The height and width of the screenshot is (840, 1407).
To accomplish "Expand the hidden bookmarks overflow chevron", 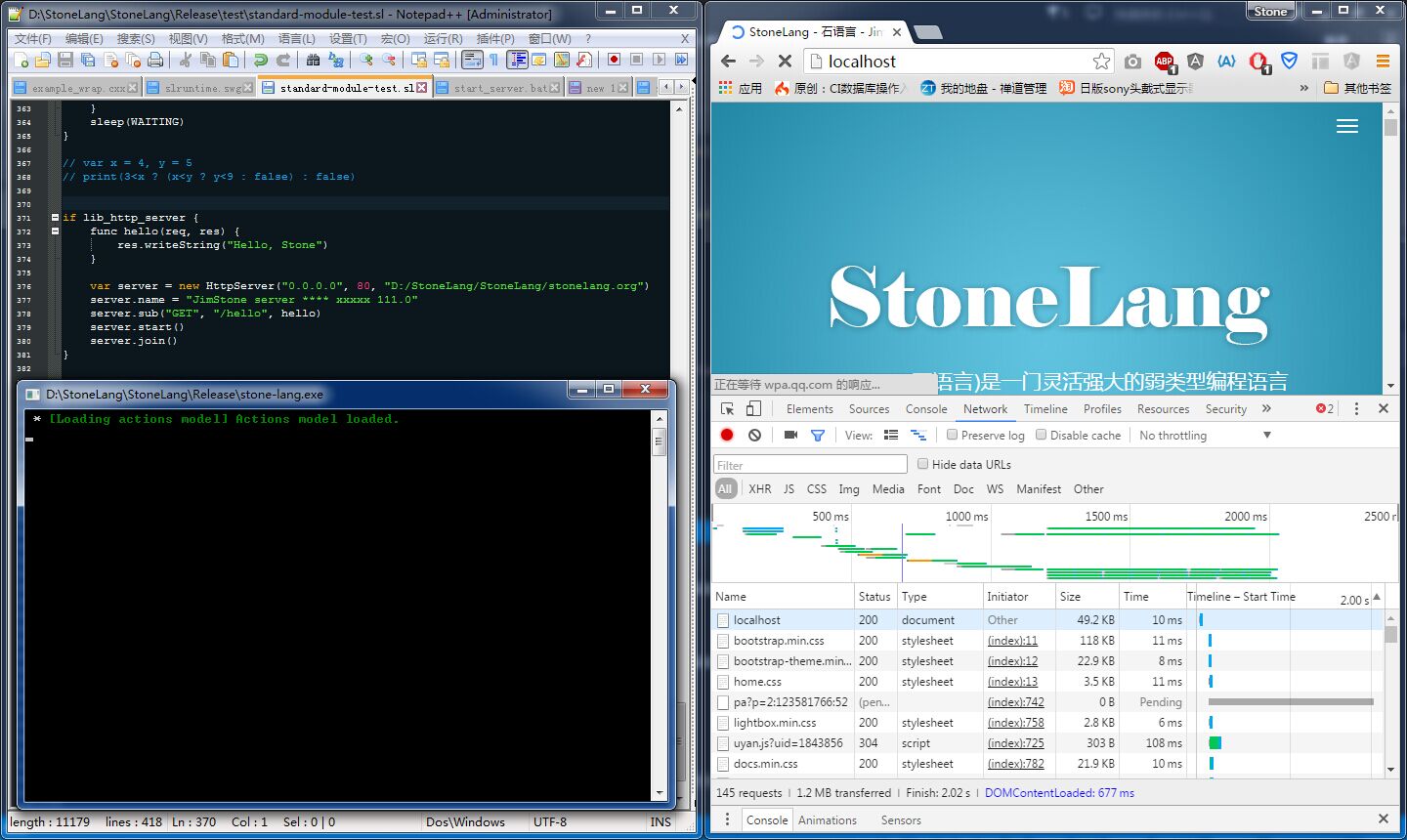I will tap(1303, 88).
